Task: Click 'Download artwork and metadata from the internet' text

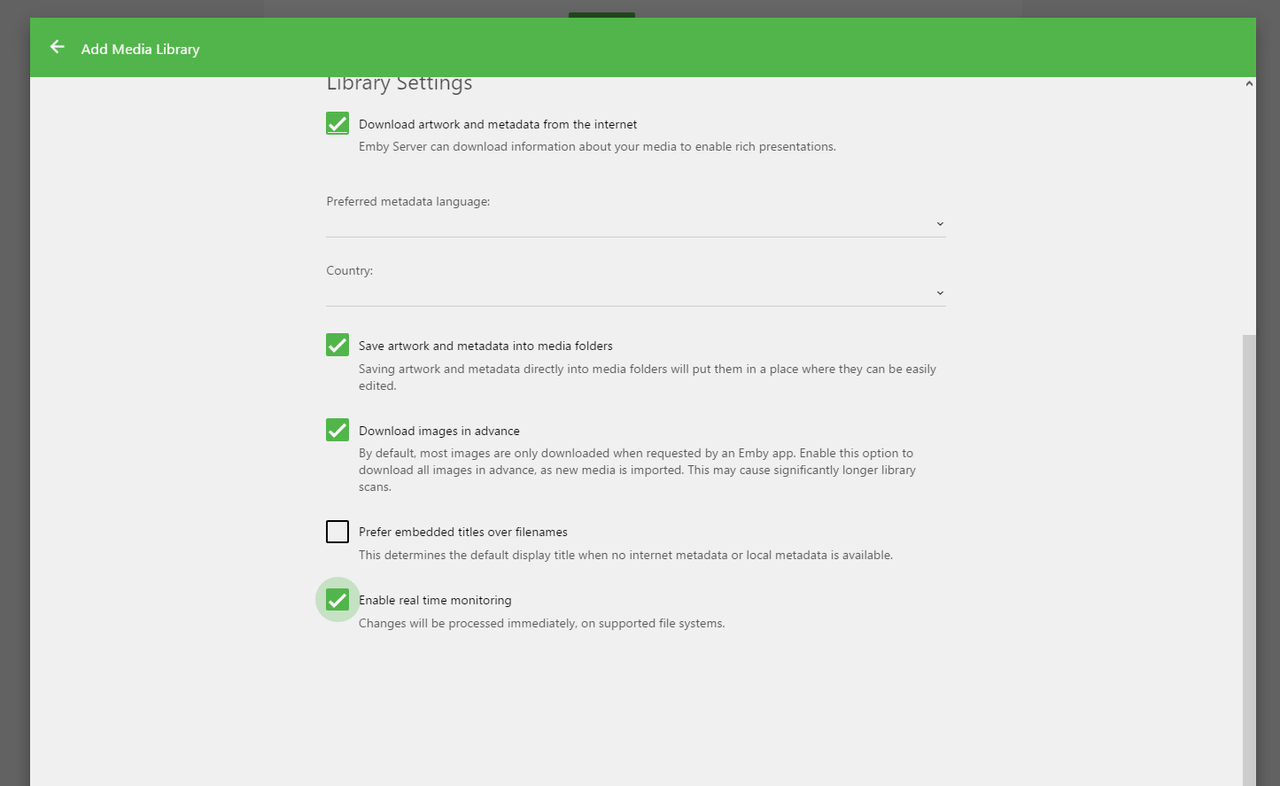Action: tap(498, 124)
